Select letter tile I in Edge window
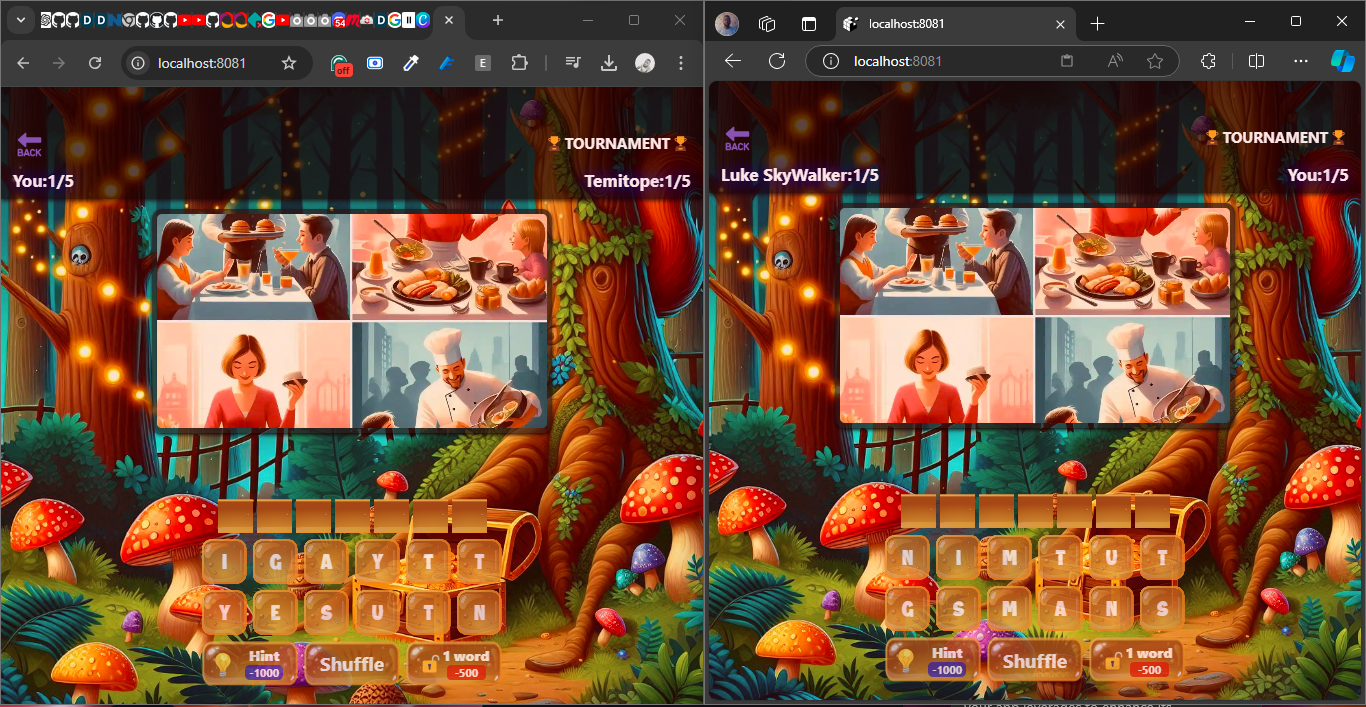 pyautogui.click(x=959, y=558)
